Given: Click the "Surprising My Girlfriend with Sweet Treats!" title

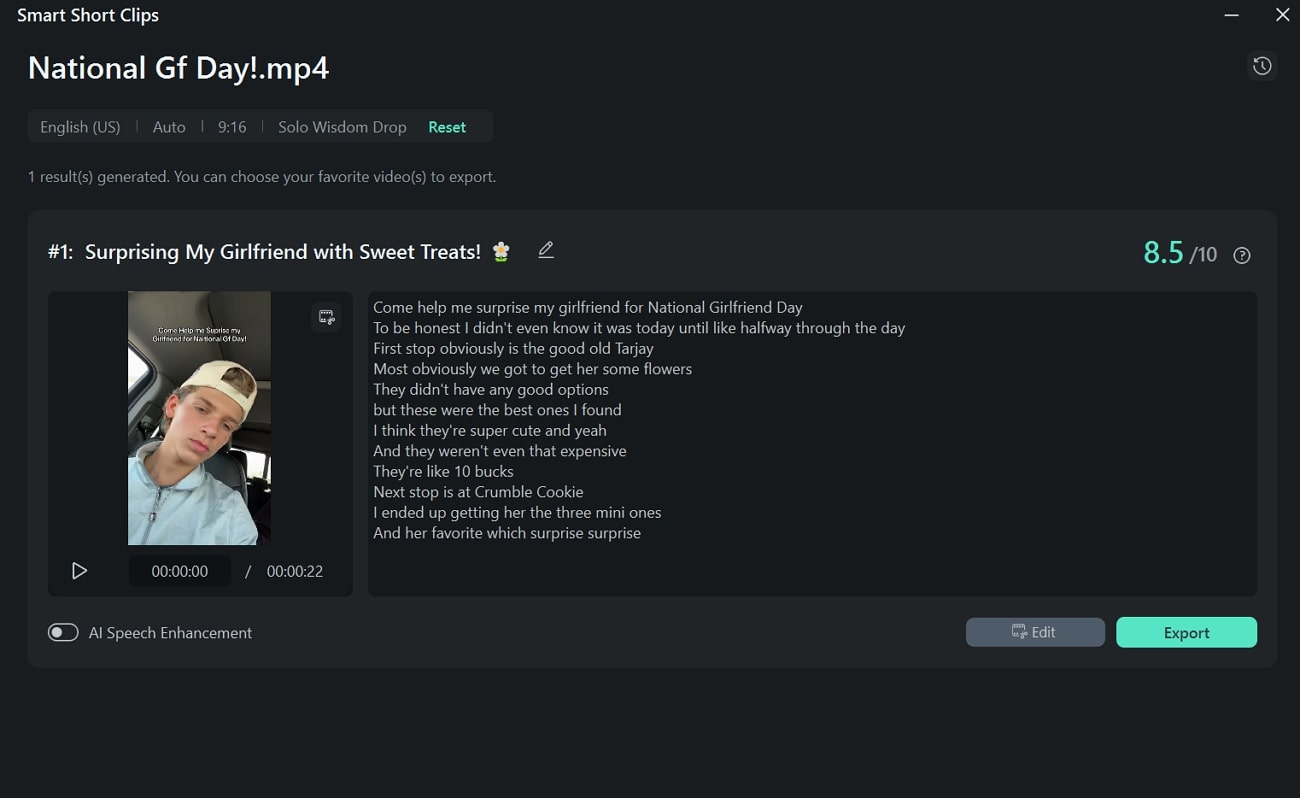Looking at the screenshot, I should point(283,252).
